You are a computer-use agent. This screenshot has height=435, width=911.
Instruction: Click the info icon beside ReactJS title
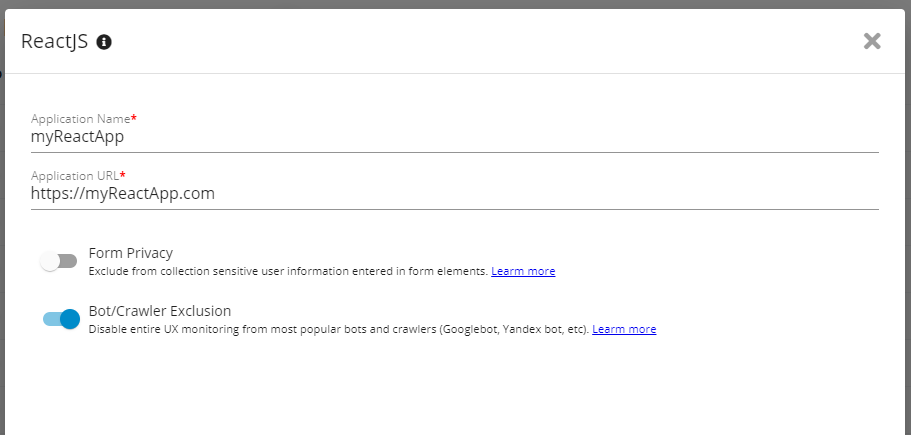[104, 42]
